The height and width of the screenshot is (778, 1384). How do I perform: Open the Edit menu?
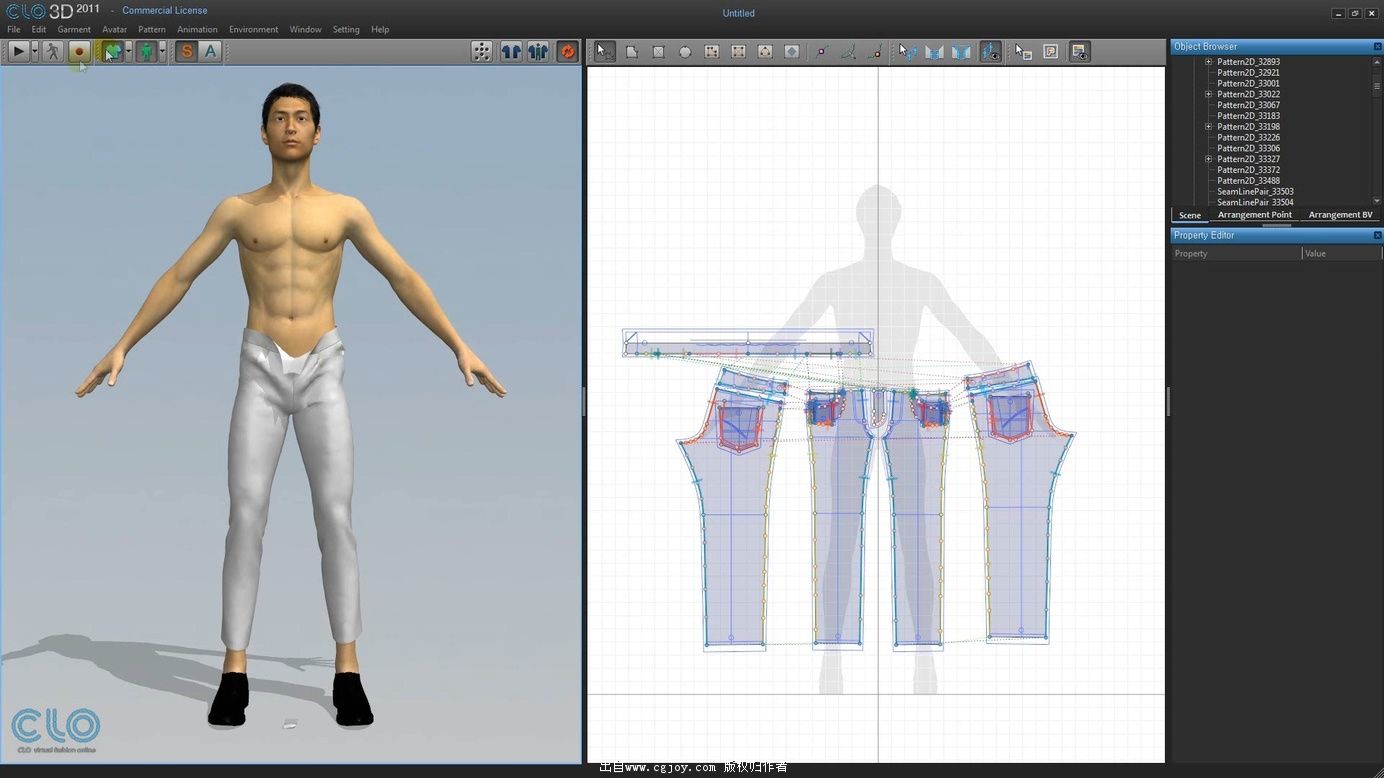39,30
